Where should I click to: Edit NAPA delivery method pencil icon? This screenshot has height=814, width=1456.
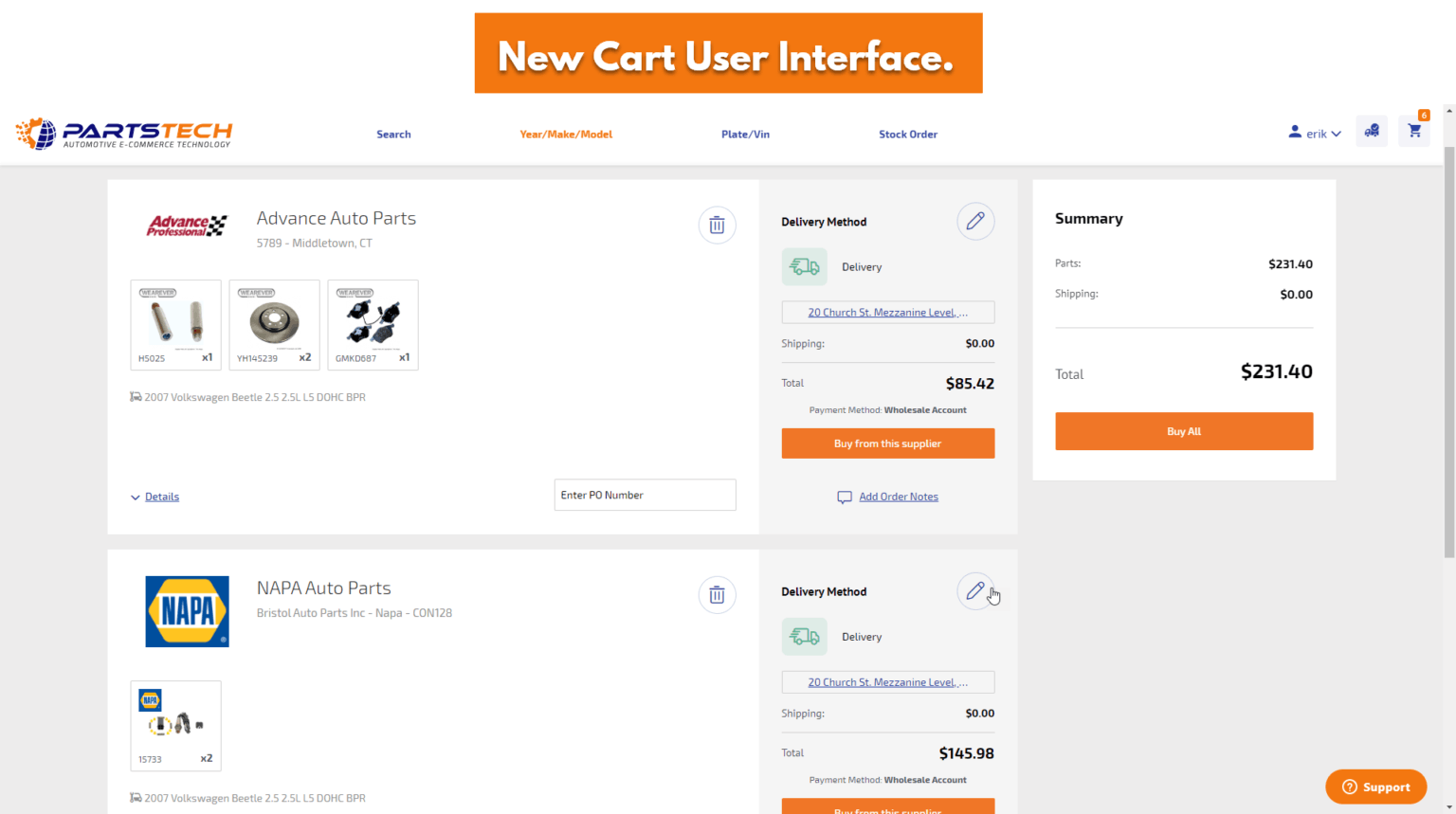tap(975, 591)
